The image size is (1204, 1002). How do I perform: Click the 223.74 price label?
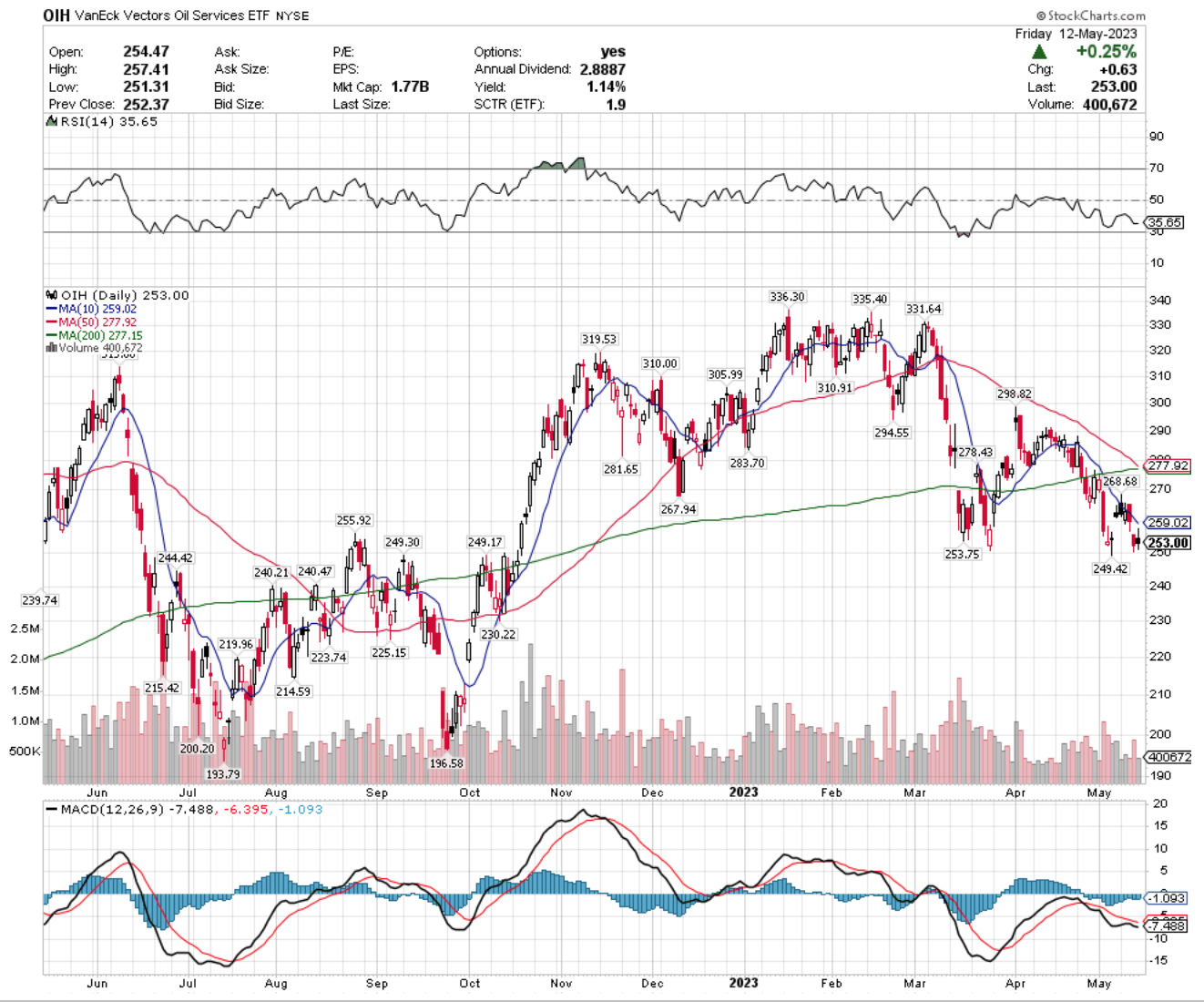[x=328, y=658]
